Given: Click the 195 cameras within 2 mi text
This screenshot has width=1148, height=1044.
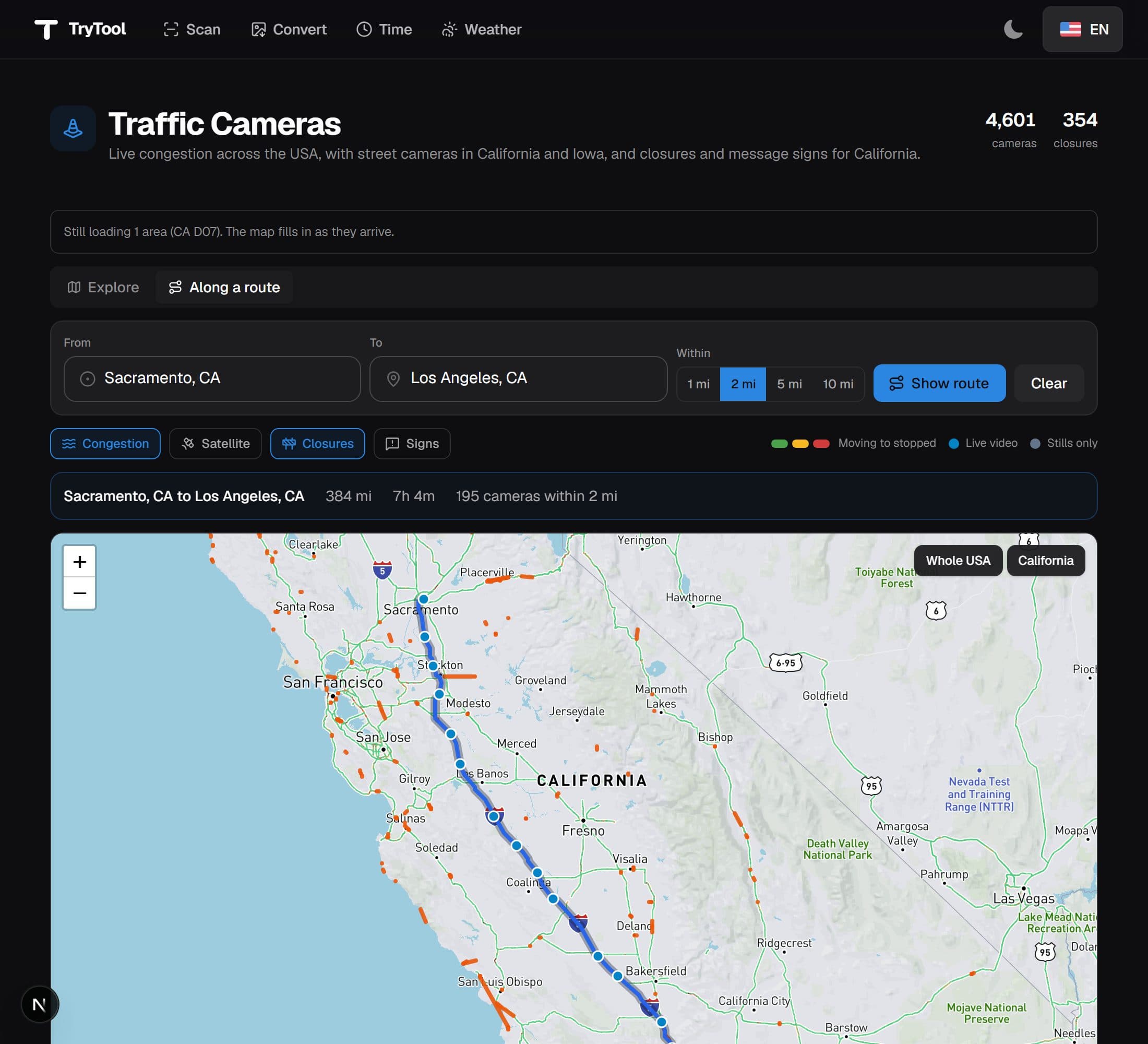Looking at the screenshot, I should pyautogui.click(x=536, y=496).
